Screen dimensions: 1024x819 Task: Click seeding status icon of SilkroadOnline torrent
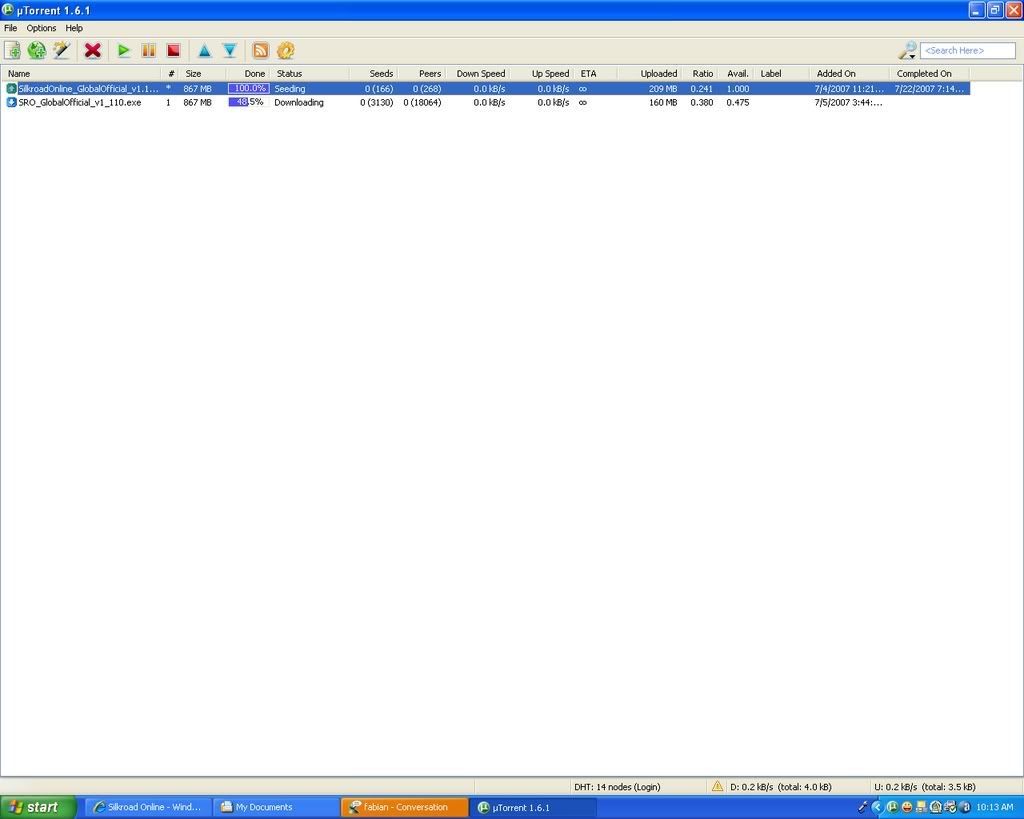(11, 88)
